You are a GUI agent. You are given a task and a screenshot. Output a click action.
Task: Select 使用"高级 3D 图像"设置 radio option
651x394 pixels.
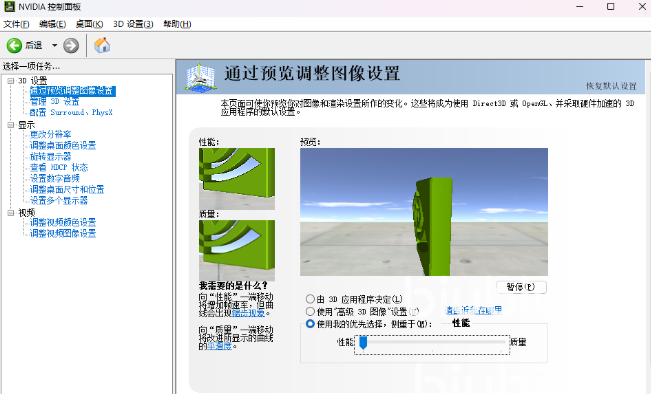coord(310,311)
